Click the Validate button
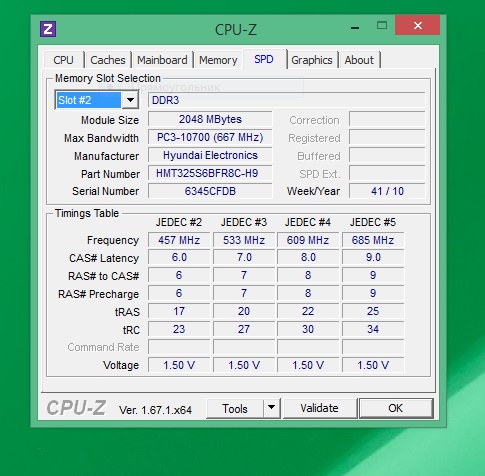The height and width of the screenshot is (476, 485). click(x=319, y=408)
